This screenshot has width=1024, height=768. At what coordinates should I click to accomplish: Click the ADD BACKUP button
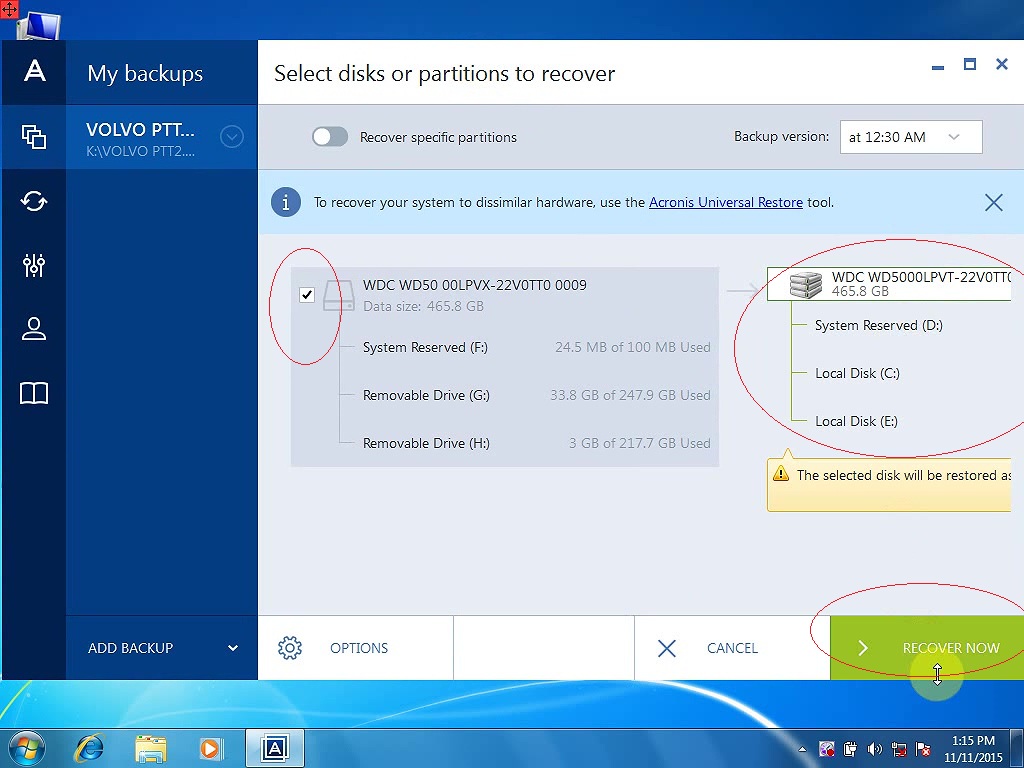point(162,648)
